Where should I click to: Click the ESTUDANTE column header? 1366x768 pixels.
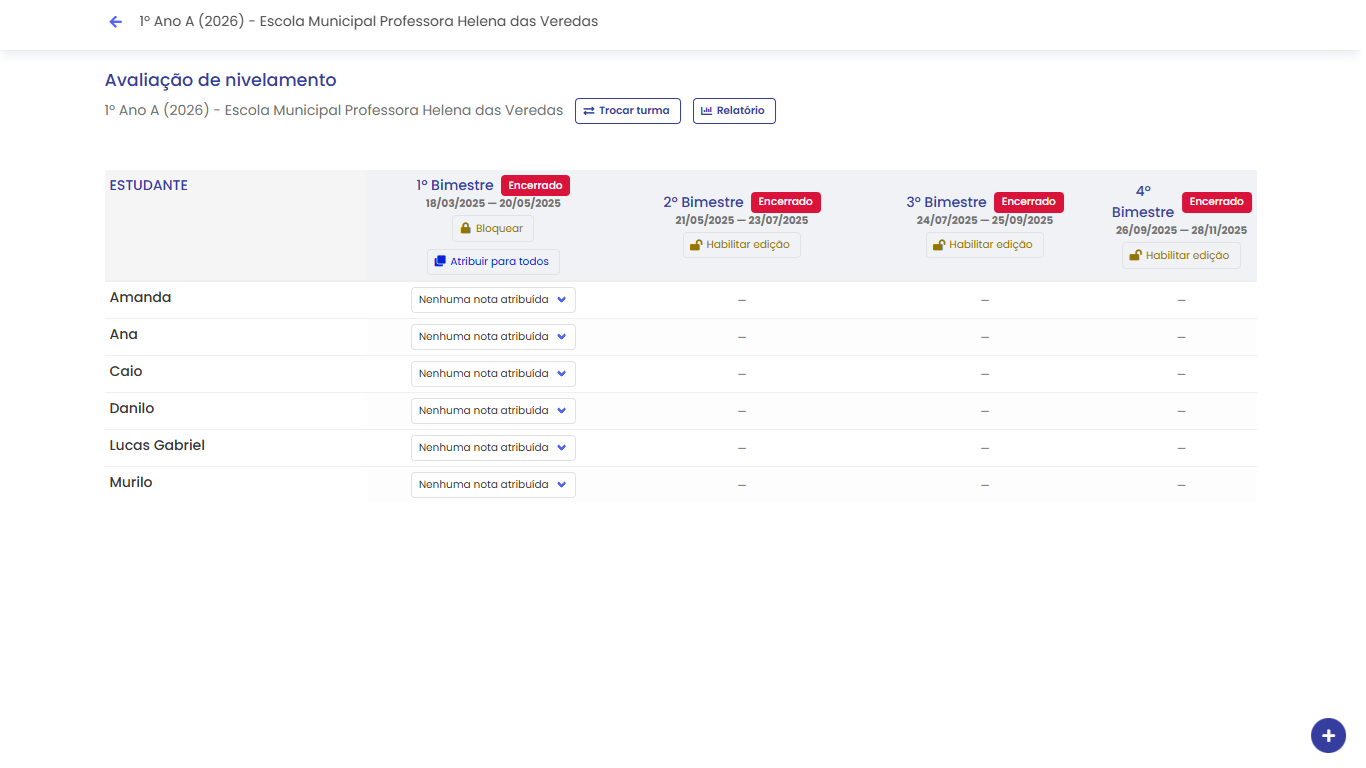148,185
